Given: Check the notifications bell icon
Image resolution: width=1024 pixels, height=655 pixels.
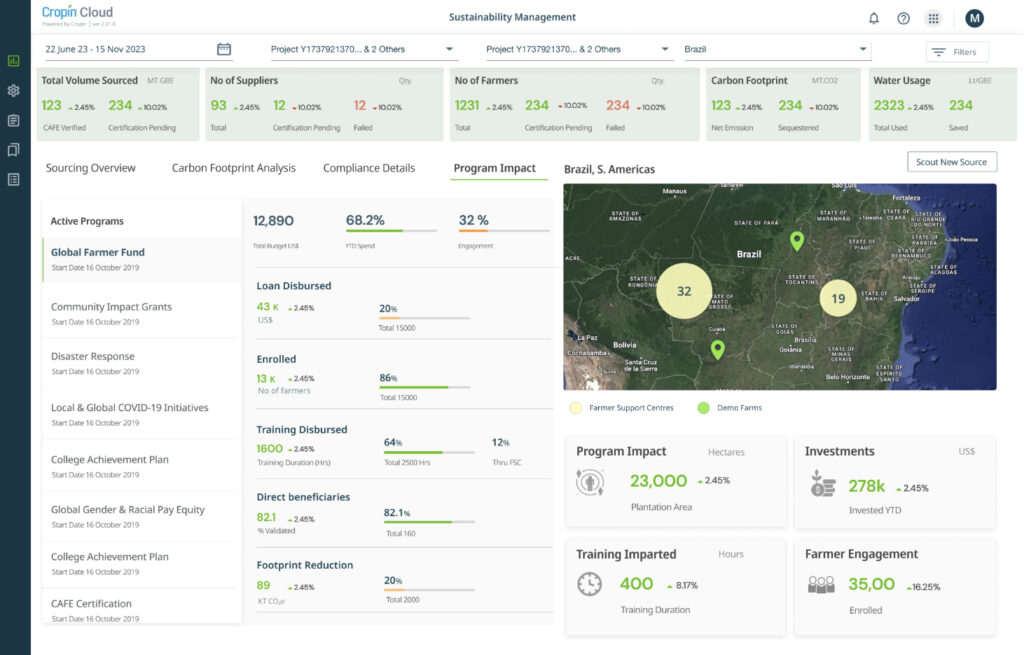Looking at the screenshot, I should pyautogui.click(x=874, y=18).
